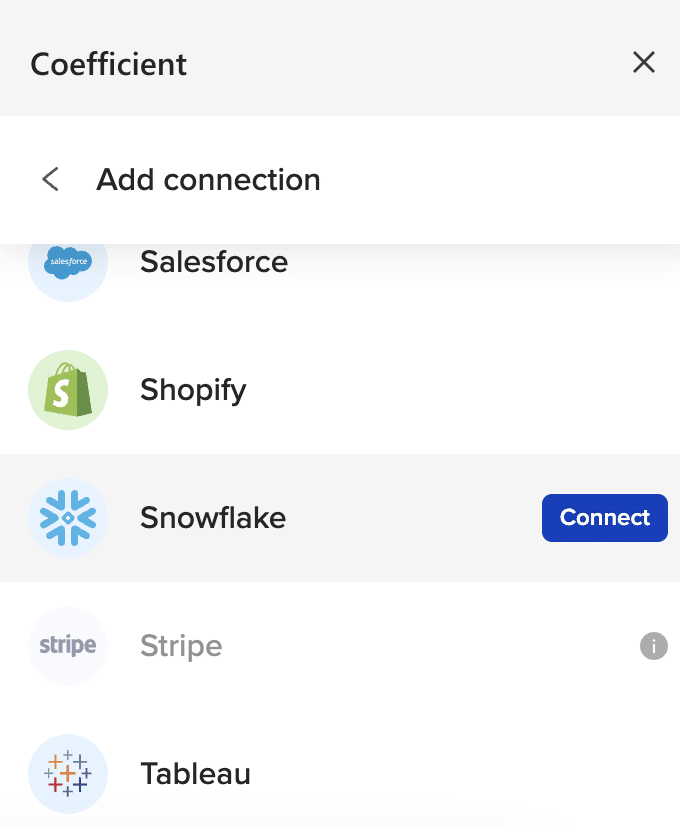Click the Coefficient title text

tap(108, 63)
